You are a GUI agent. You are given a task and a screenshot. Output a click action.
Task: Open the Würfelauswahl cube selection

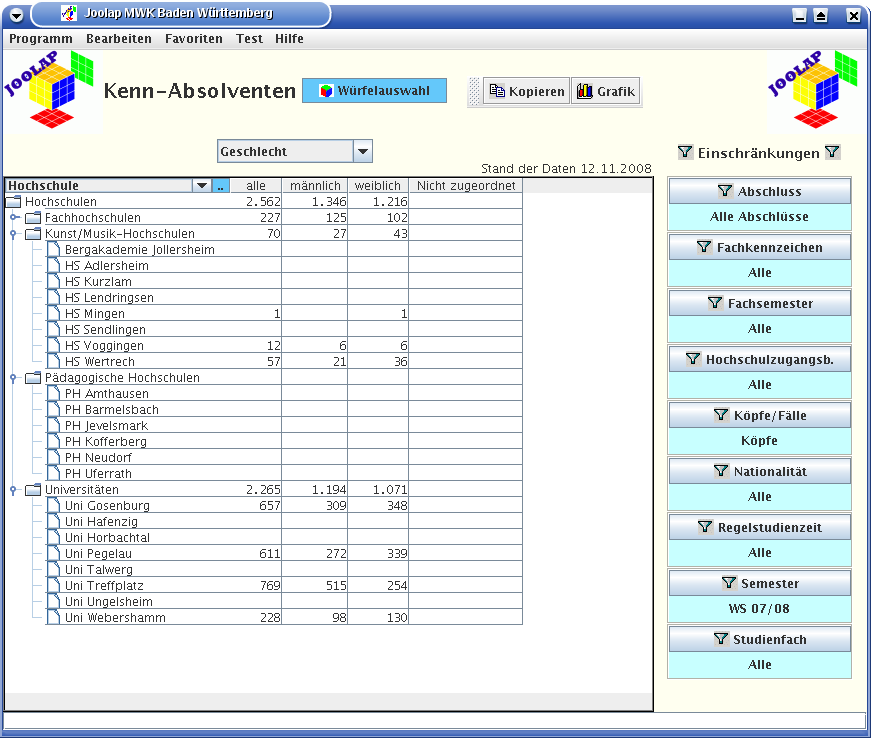tap(374, 91)
